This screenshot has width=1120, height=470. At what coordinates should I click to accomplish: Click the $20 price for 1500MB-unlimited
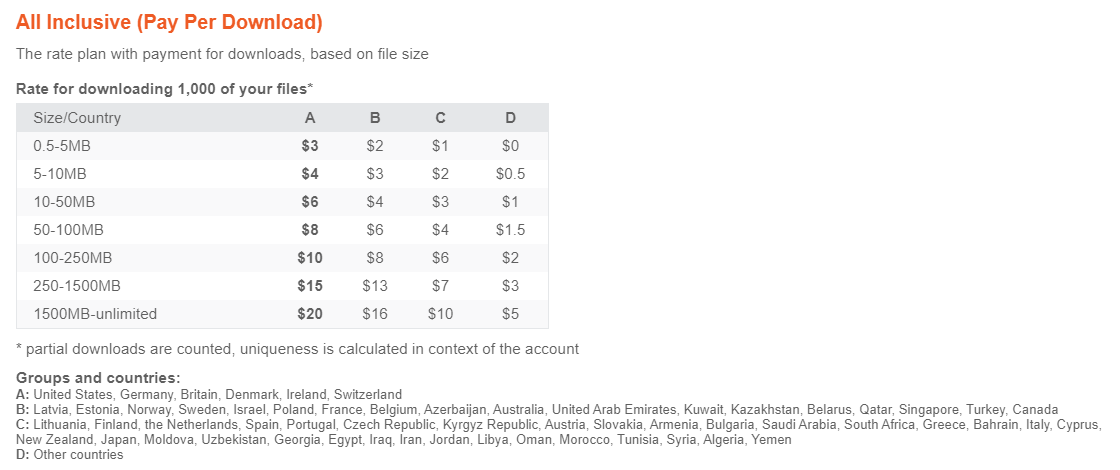[x=310, y=314]
